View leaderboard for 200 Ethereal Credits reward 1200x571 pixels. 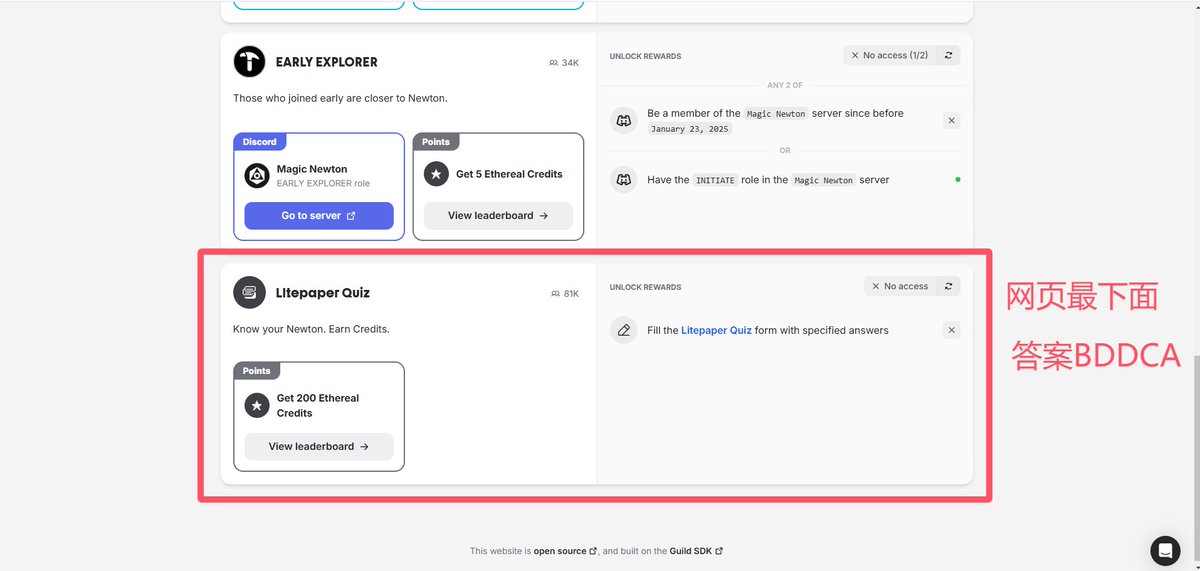(x=319, y=446)
